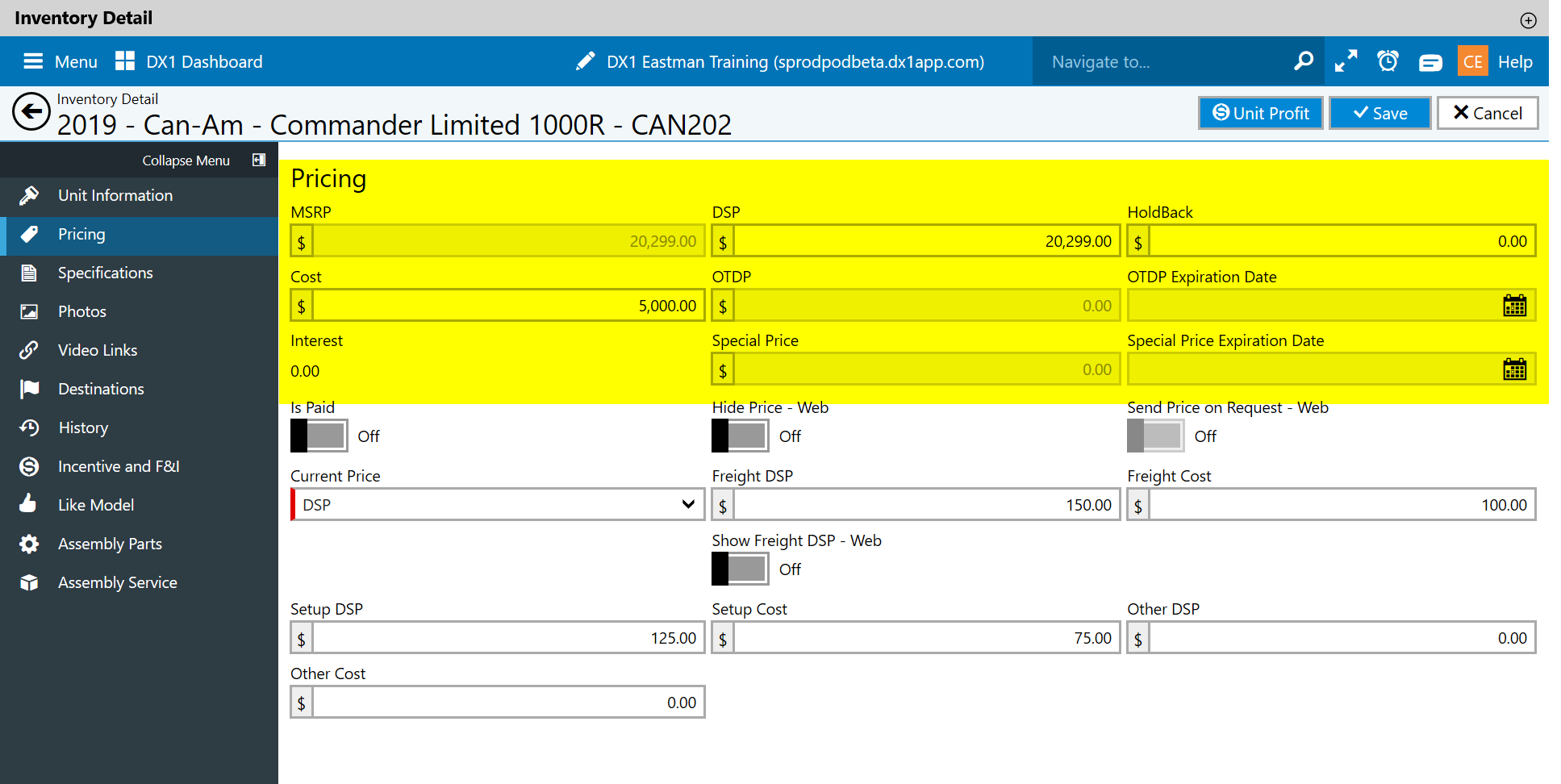The height and width of the screenshot is (784, 1561).
Task: Toggle Hide Price - Web switch
Action: pos(741,436)
